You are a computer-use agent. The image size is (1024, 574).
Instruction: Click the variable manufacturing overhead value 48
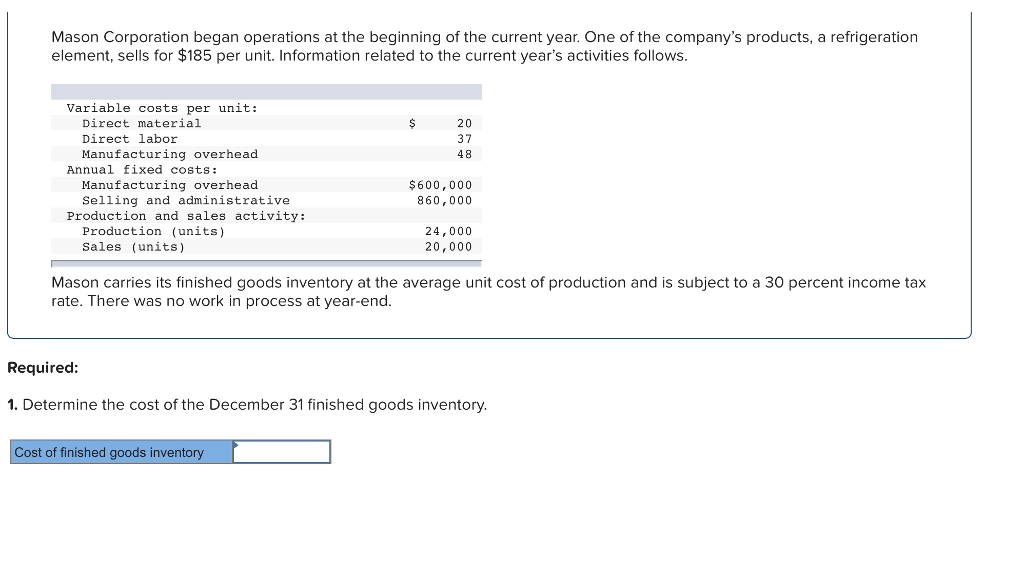click(x=464, y=154)
